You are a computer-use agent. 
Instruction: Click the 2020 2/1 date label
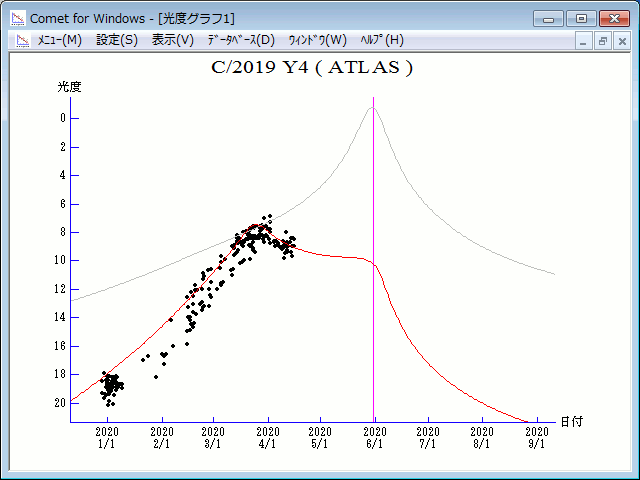coord(162,437)
